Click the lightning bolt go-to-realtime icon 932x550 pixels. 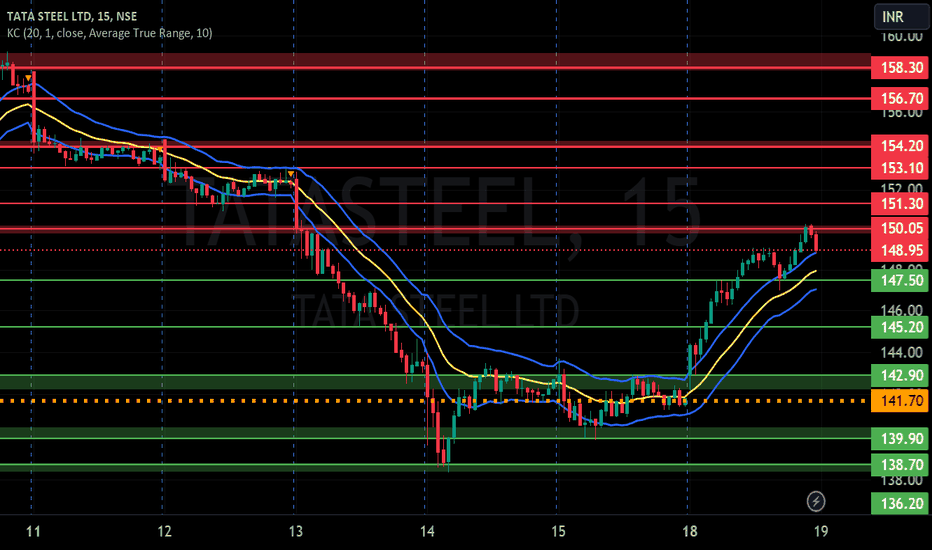[816, 501]
